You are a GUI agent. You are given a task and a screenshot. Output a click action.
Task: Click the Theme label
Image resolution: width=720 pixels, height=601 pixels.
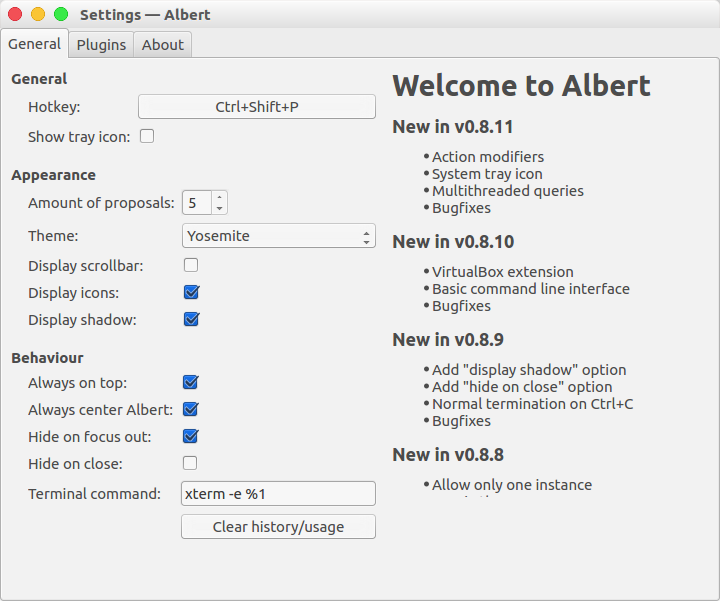53,236
